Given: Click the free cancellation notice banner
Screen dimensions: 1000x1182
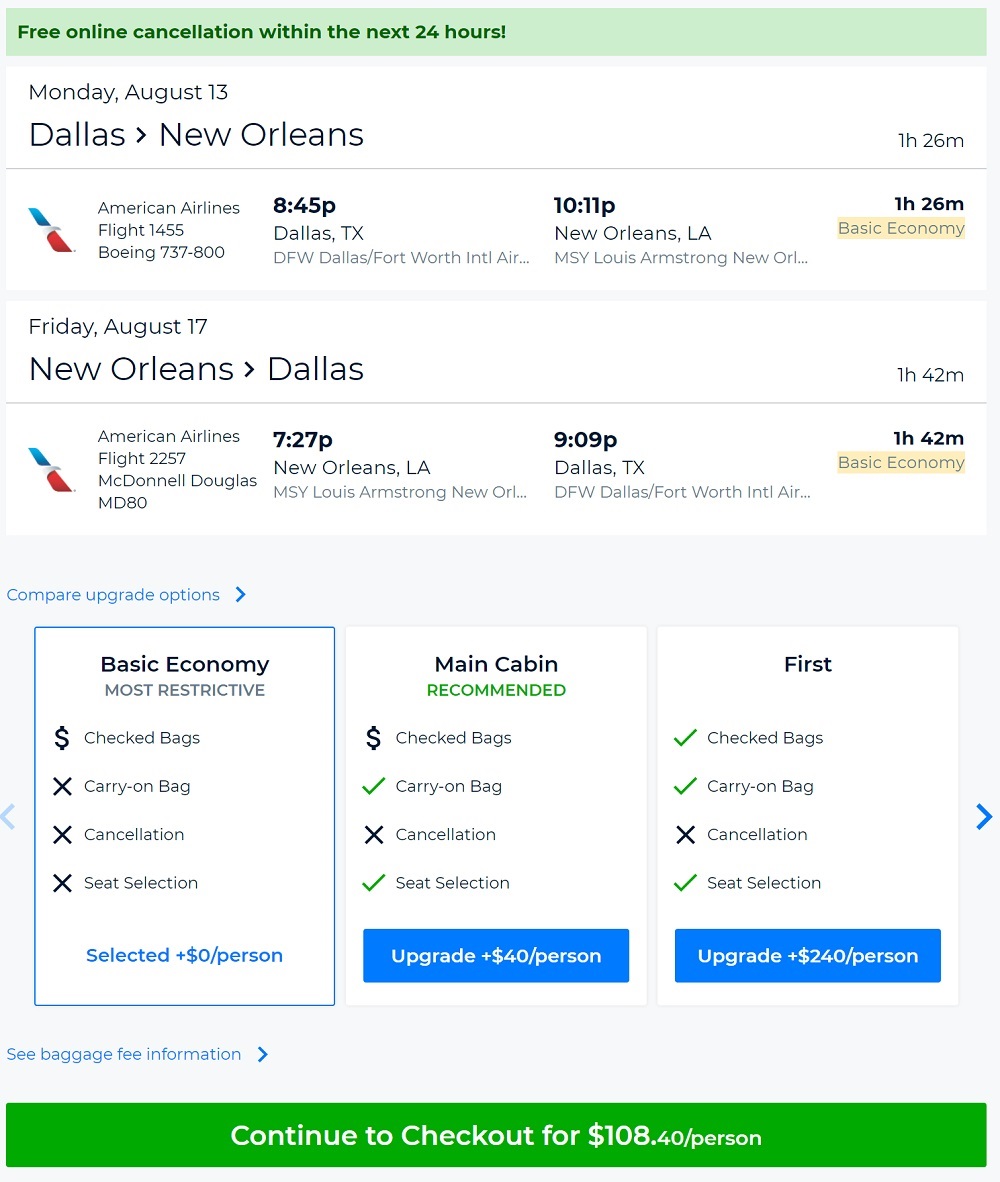Looking at the screenshot, I should tap(496, 32).
